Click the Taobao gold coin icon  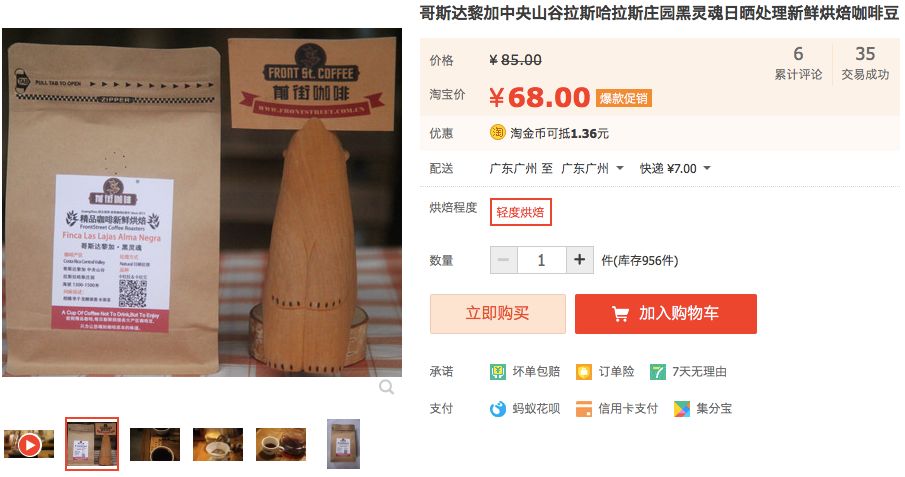tap(498, 133)
